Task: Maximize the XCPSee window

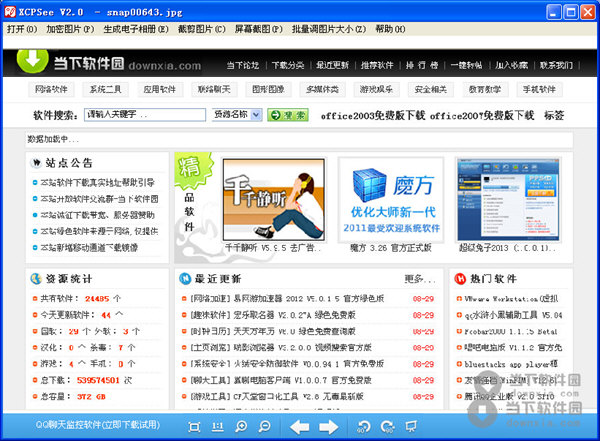Action: 571,12
